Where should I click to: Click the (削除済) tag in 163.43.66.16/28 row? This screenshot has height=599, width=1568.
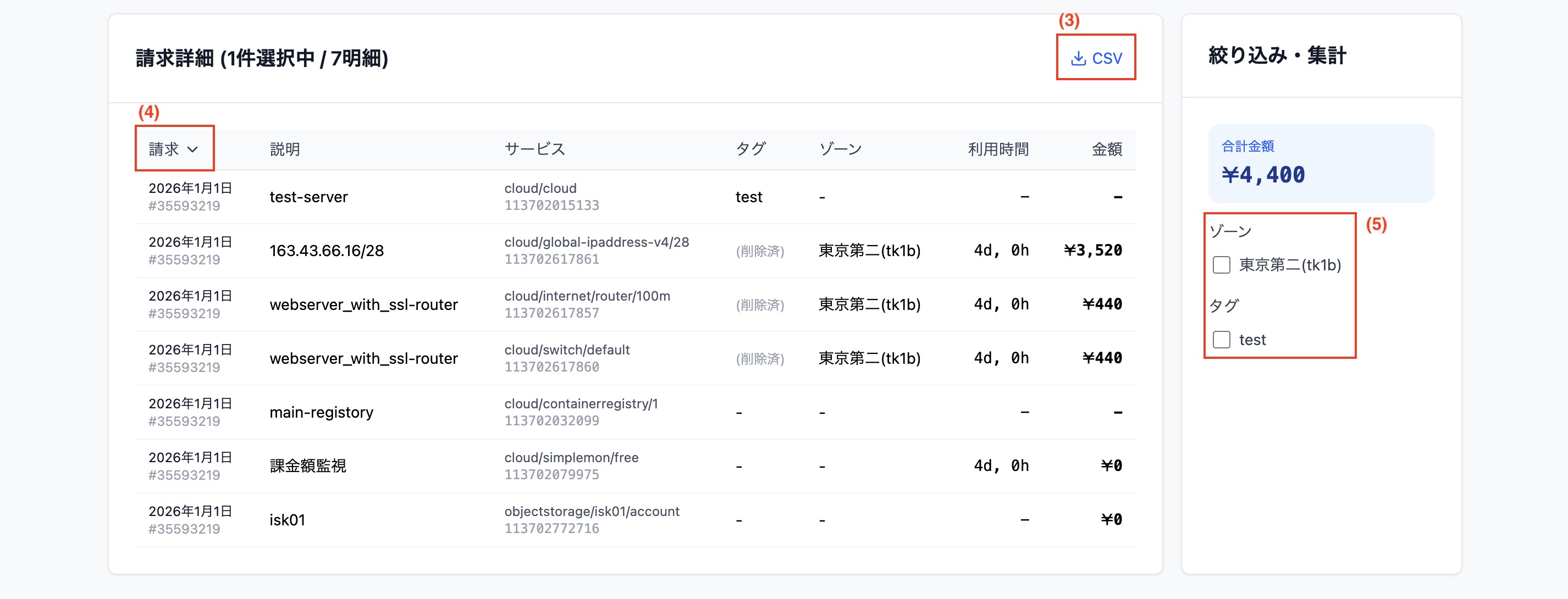(760, 251)
